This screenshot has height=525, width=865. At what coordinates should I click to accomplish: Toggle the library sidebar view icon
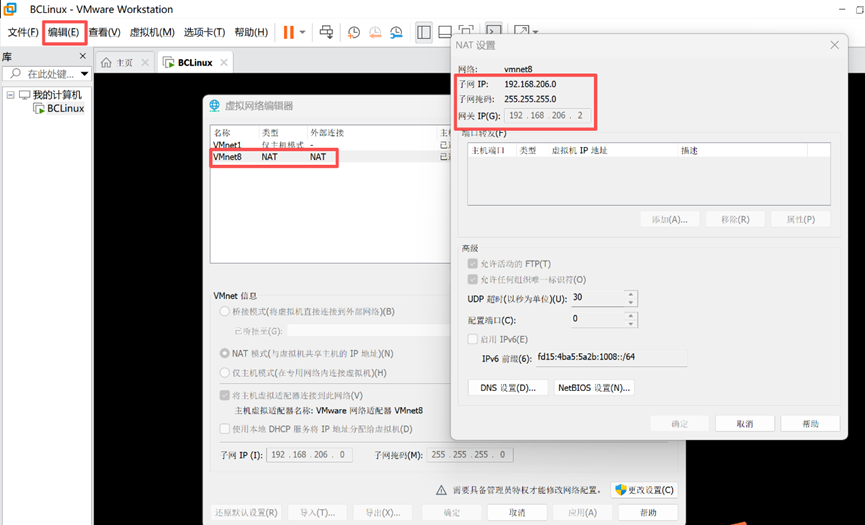click(x=424, y=33)
